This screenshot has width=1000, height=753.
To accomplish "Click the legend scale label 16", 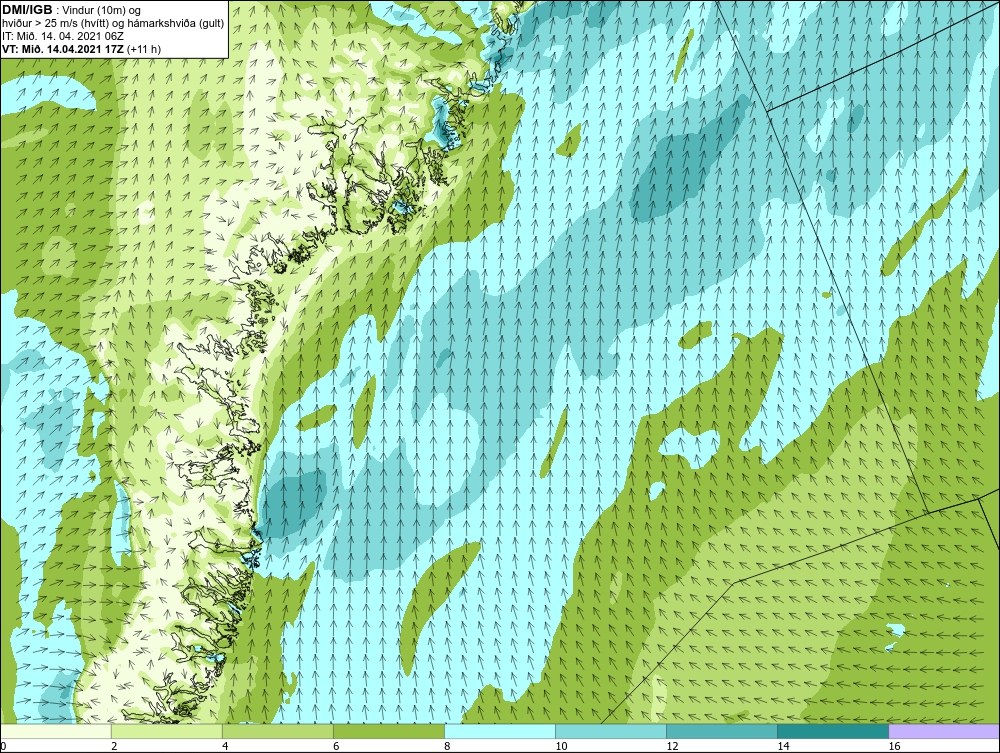I will point(894,746).
